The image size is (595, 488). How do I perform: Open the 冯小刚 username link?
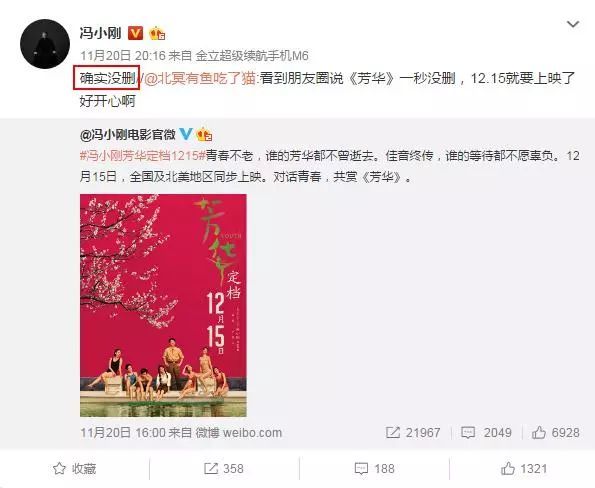(x=101, y=33)
